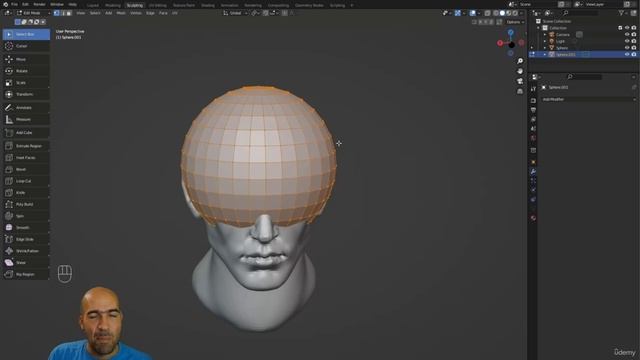The width and height of the screenshot is (640, 360).
Task: Select the Loop Cut tool
Action: (x=26, y=181)
